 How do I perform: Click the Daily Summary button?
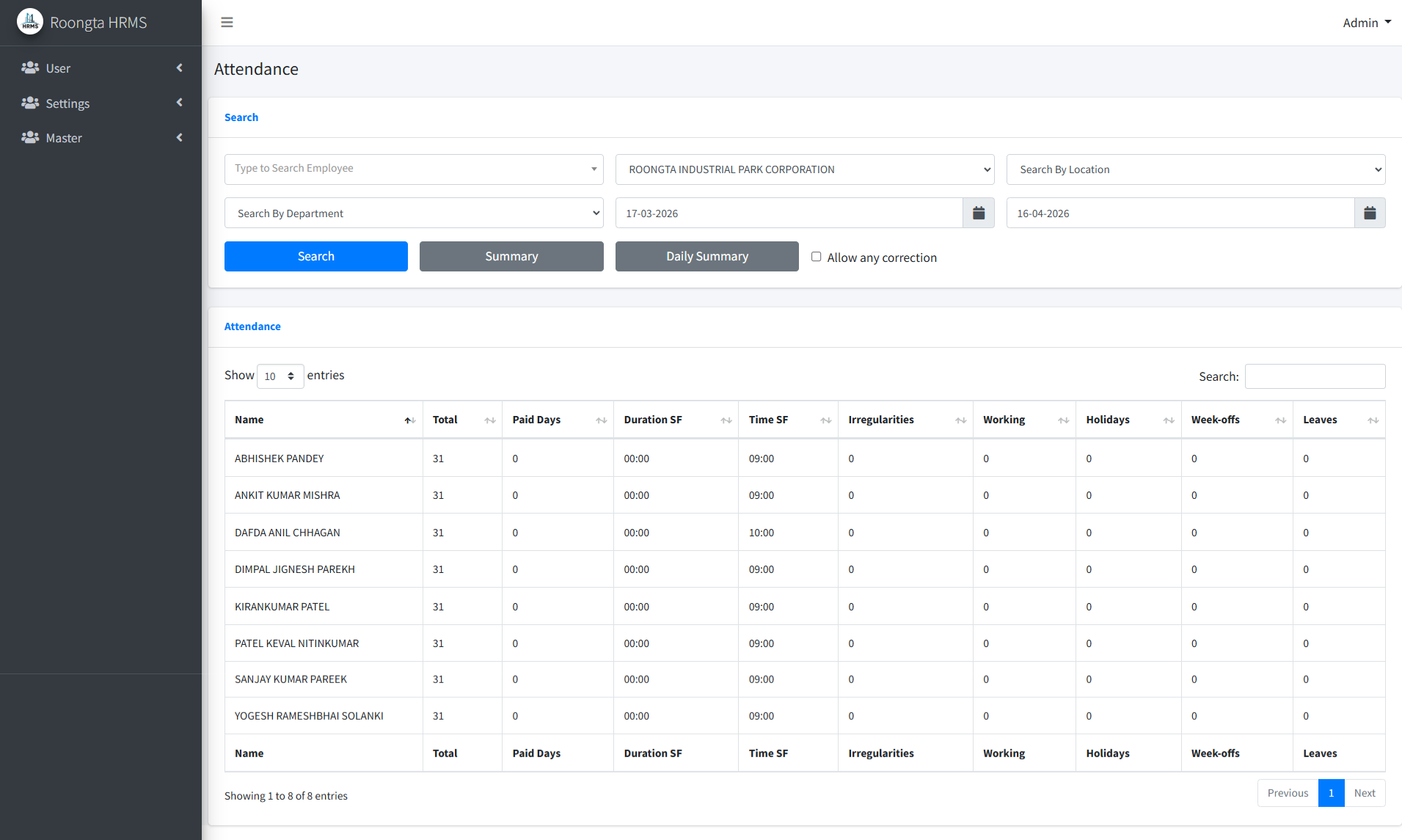[x=707, y=256]
